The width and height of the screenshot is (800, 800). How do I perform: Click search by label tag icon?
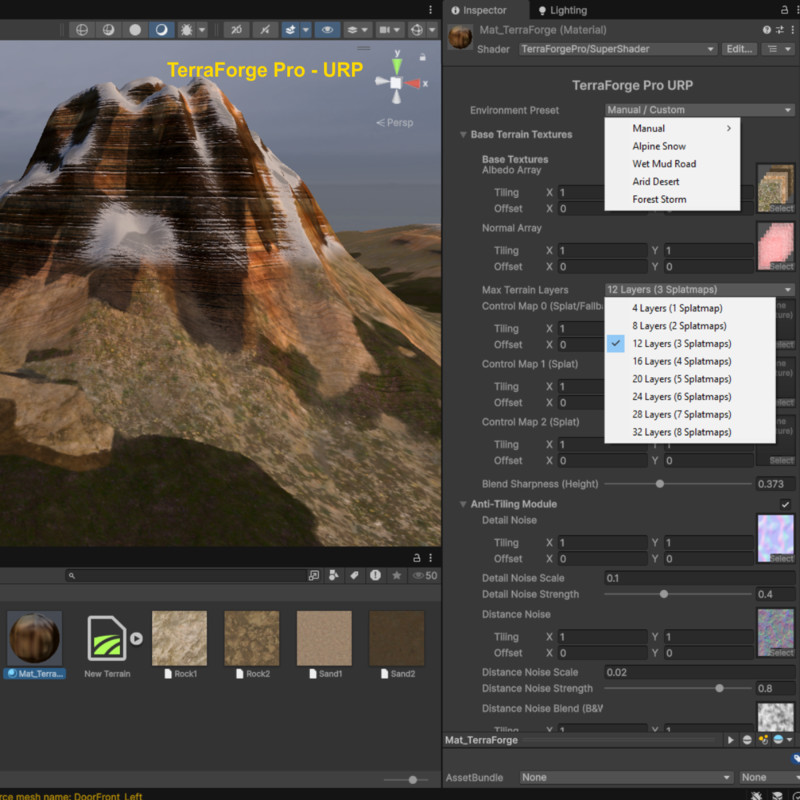(x=355, y=576)
